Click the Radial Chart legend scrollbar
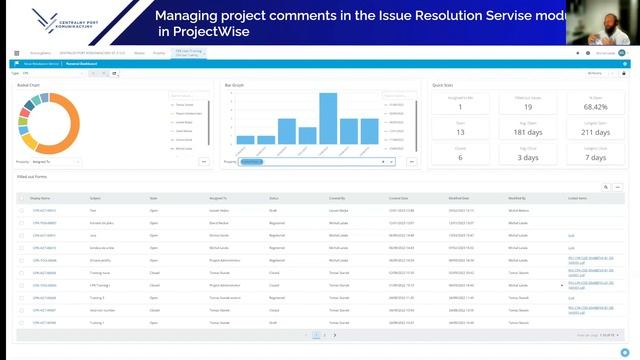Viewport: 640px width, 360px height. [x=209, y=122]
